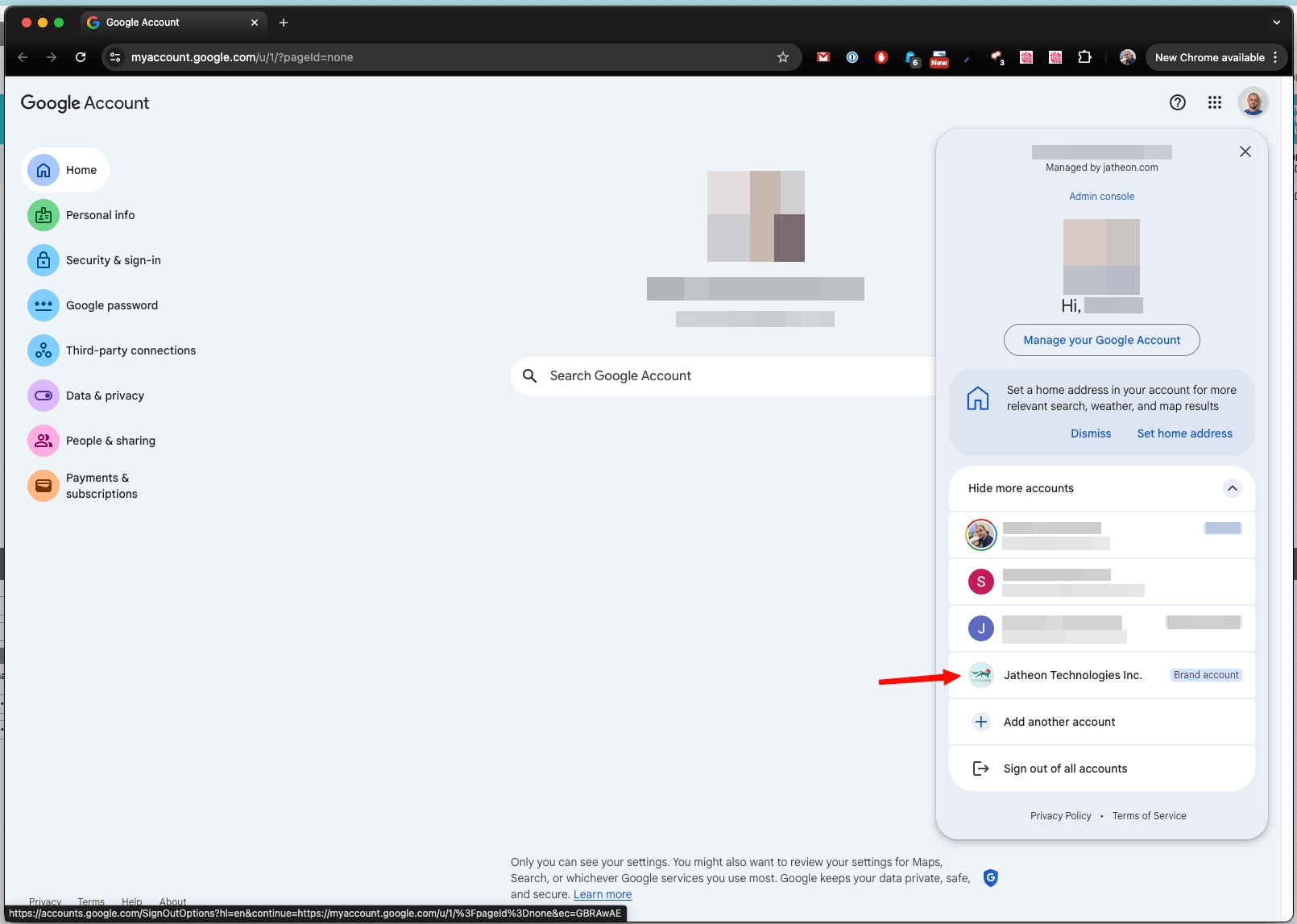Click Sign out of all accounts
1297x924 pixels.
(x=1101, y=769)
